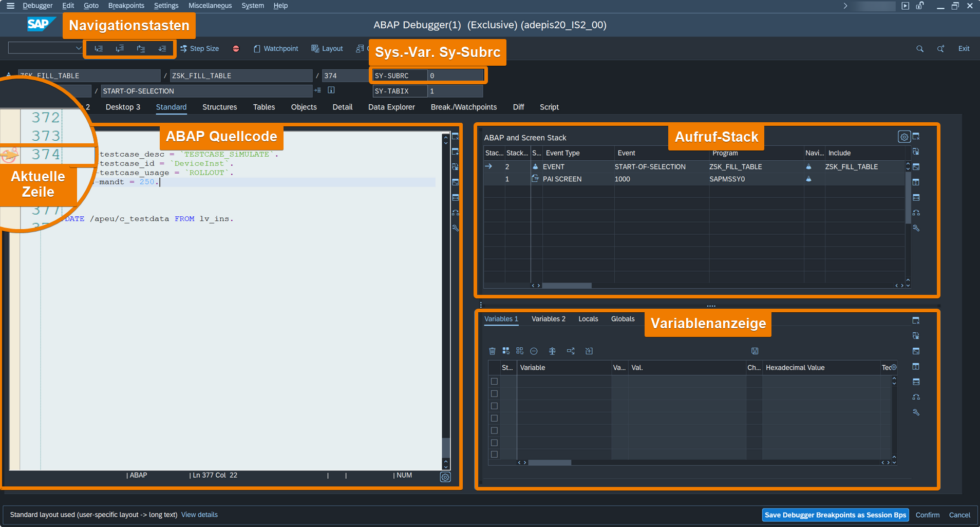
Task: Open the System menu
Action: click(x=252, y=6)
